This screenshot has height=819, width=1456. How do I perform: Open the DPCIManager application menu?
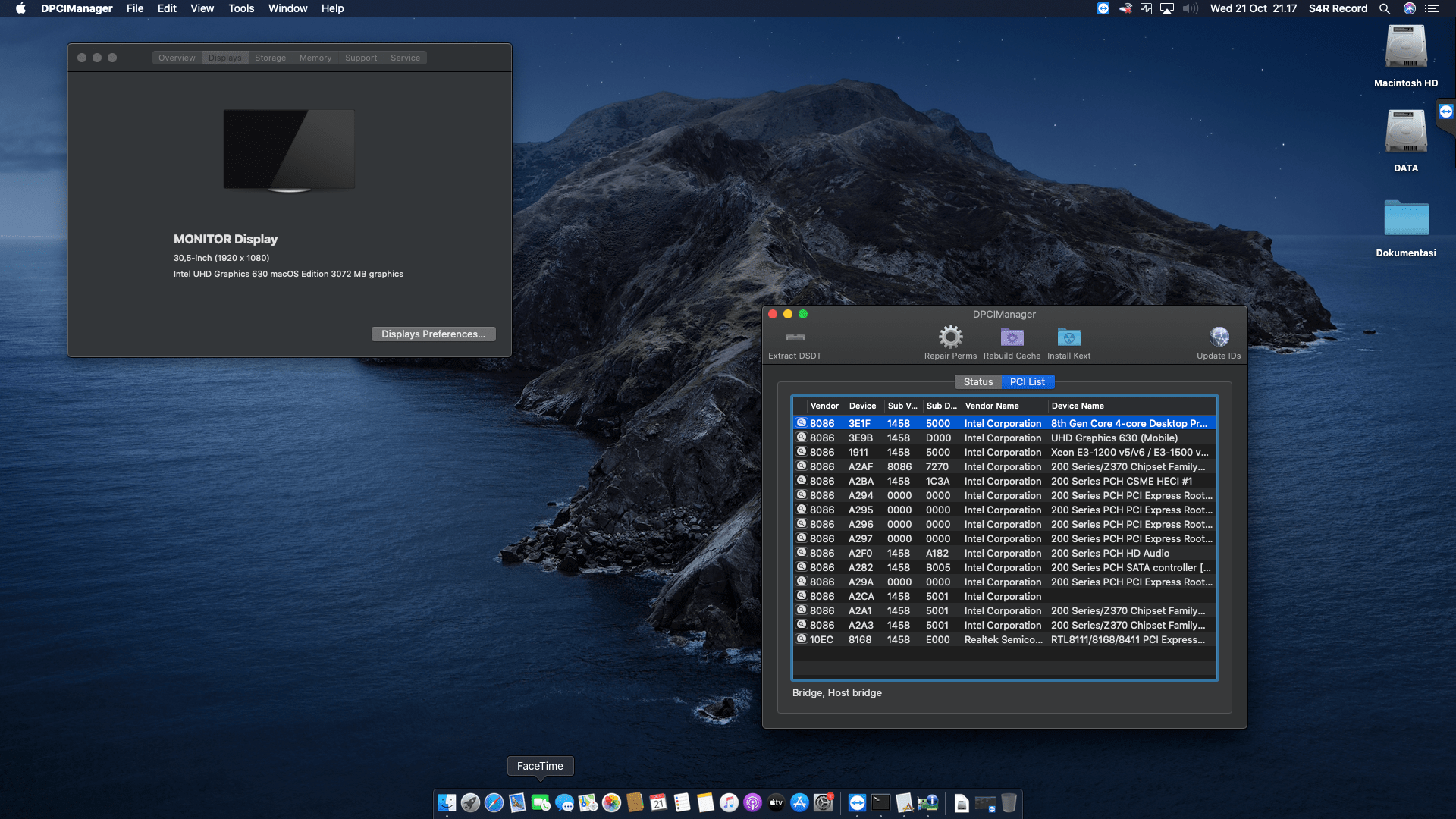click(75, 8)
